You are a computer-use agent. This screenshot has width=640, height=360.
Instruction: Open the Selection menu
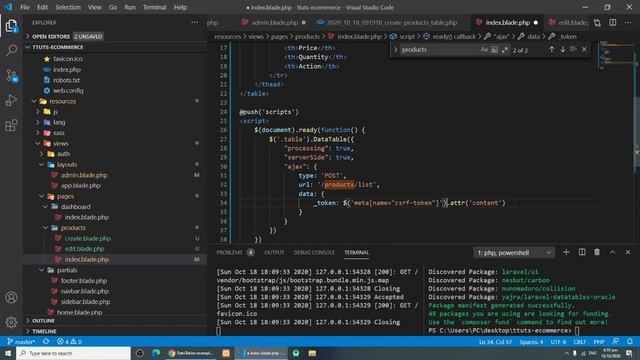pos(68,7)
